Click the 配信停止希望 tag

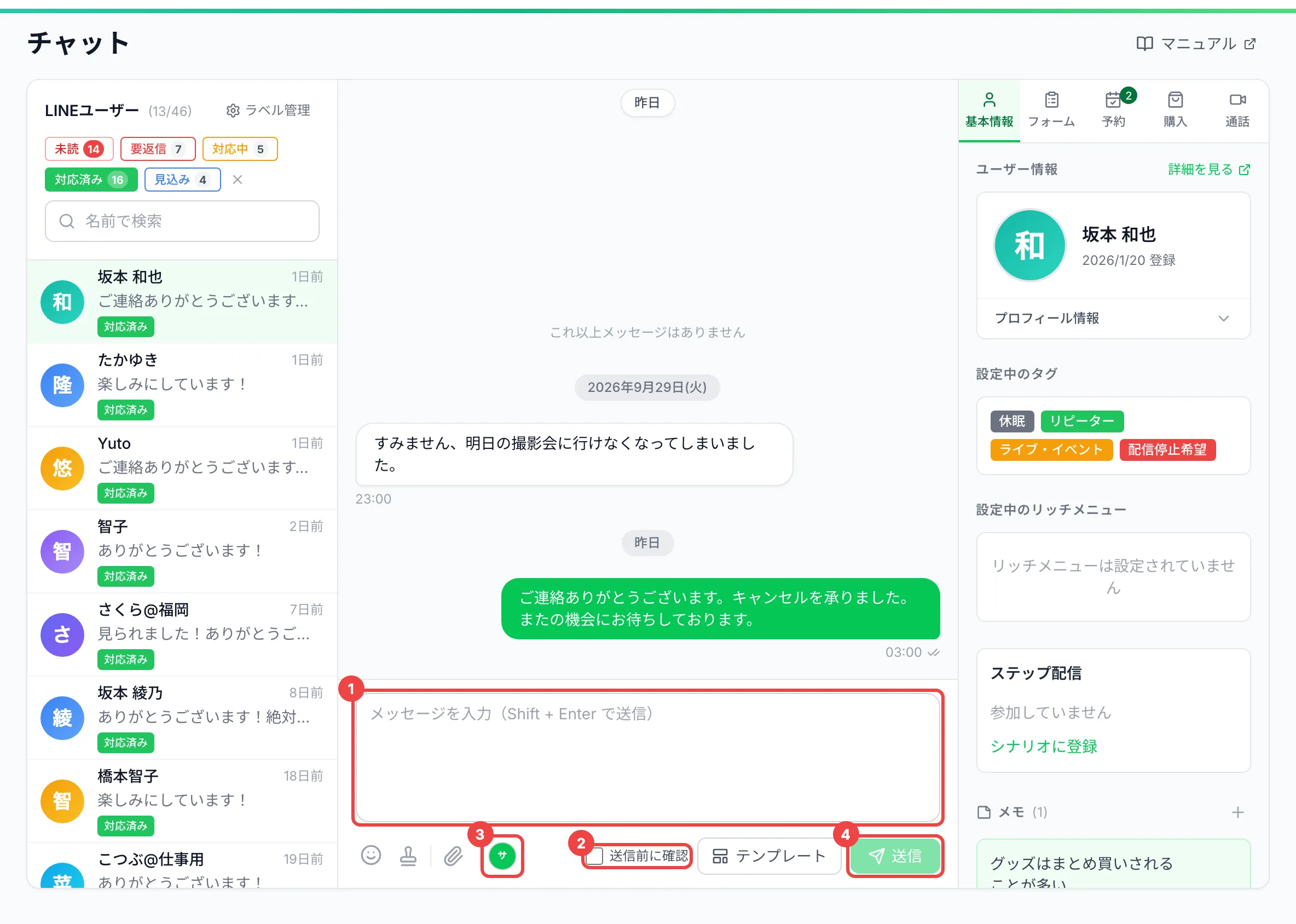pyautogui.click(x=1167, y=449)
